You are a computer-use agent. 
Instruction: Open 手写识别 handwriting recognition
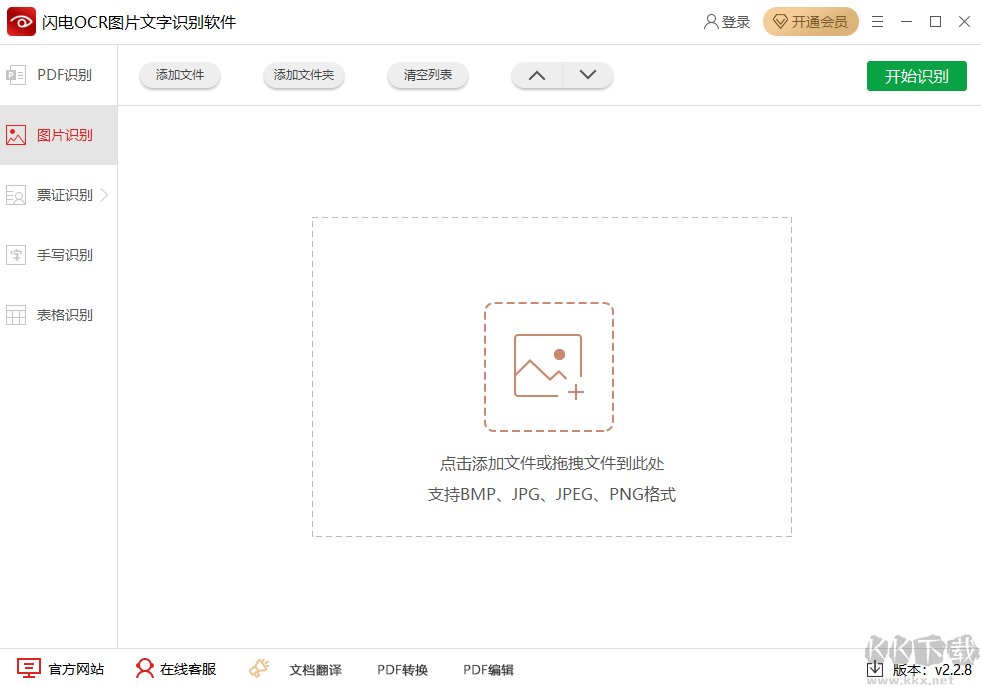point(64,255)
